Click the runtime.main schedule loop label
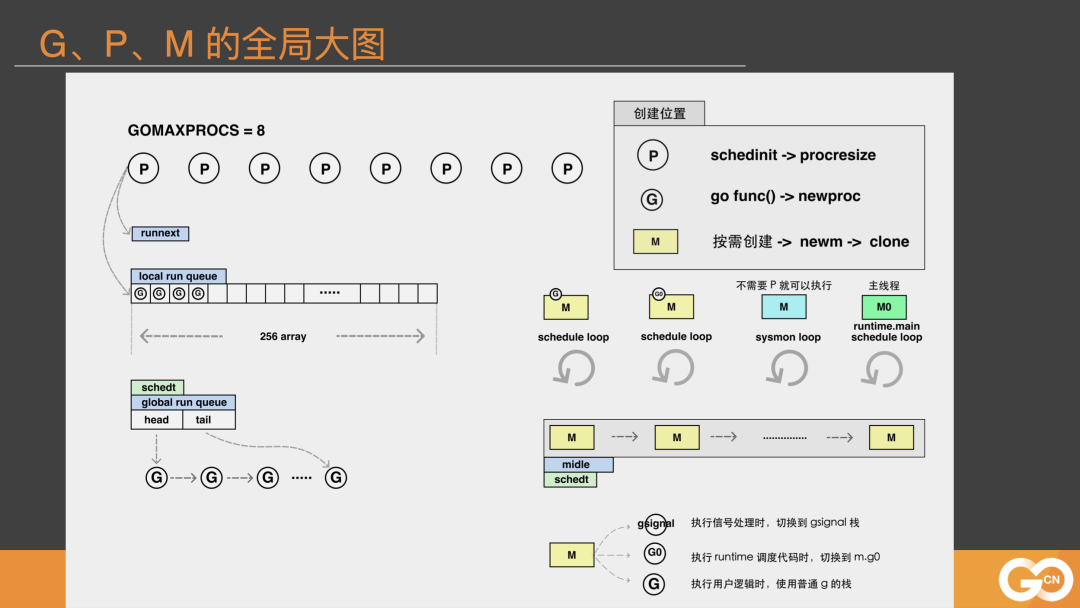Image resolution: width=1080 pixels, height=608 pixels. tap(886, 332)
